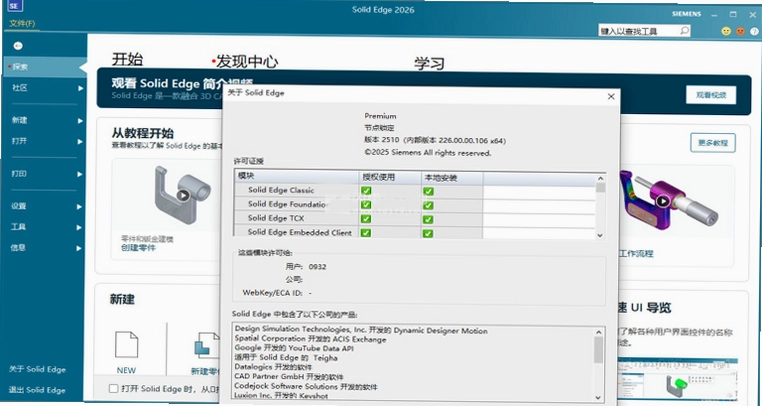Viewport: 762px width, 406px height.
Task: Toggle Solid Edge Embedded Client installed checkbox
Action: (428, 233)
